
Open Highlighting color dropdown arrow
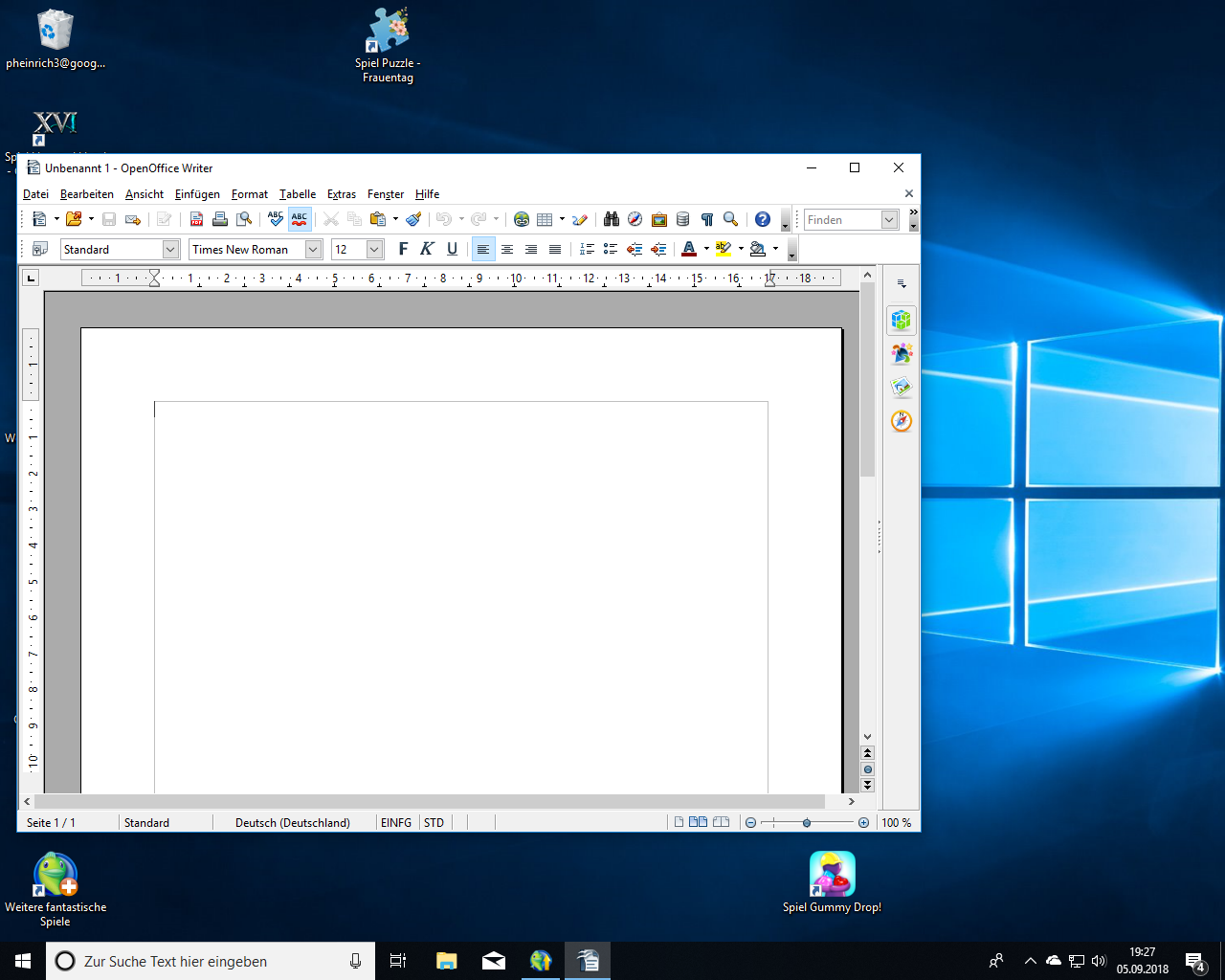coord(741,249)
